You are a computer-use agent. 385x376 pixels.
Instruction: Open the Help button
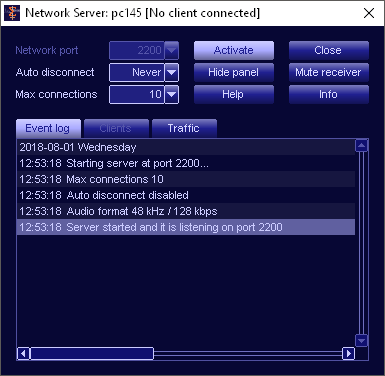pyautogui.click(x=234, y=94)
